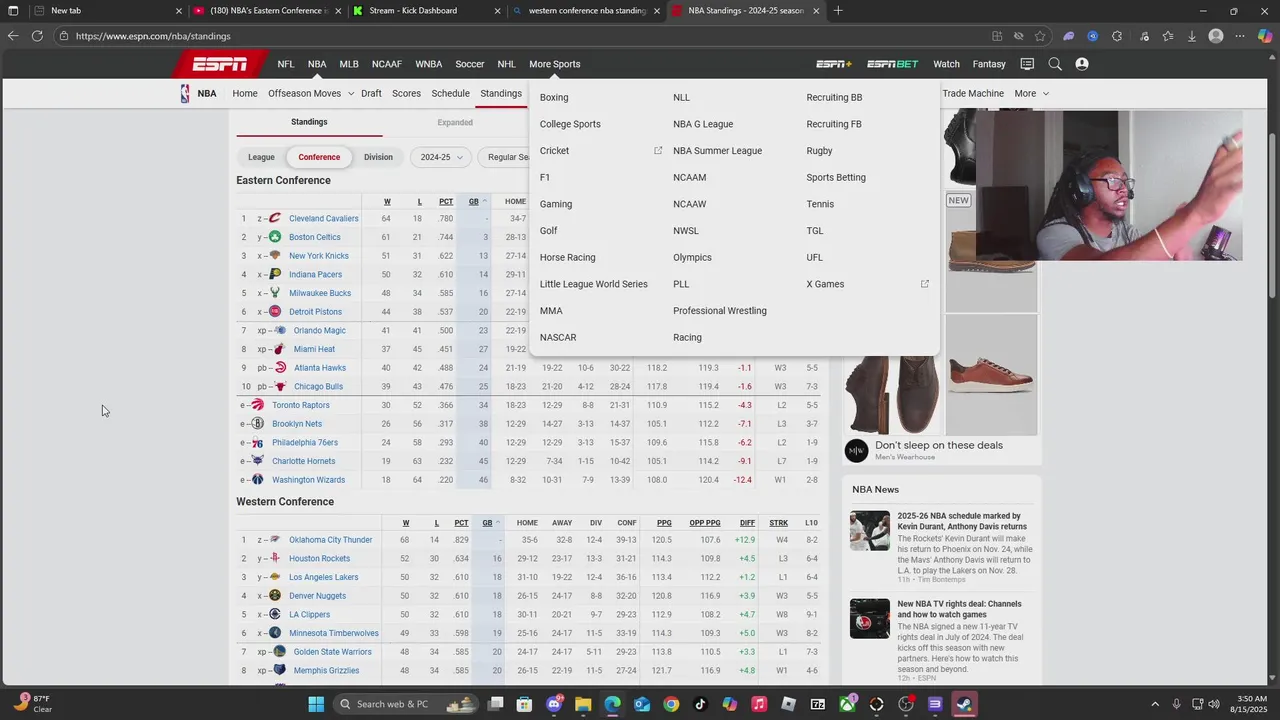Select Professional Wrestling from More Sports menu
This screenshot has width=1280, height=720.
(720, 311)
